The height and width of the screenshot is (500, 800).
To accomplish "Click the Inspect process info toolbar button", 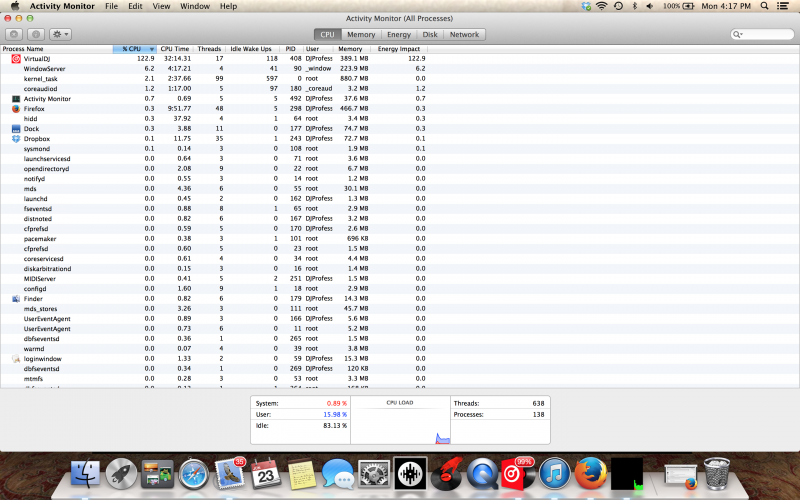I will tap(35, 34).
